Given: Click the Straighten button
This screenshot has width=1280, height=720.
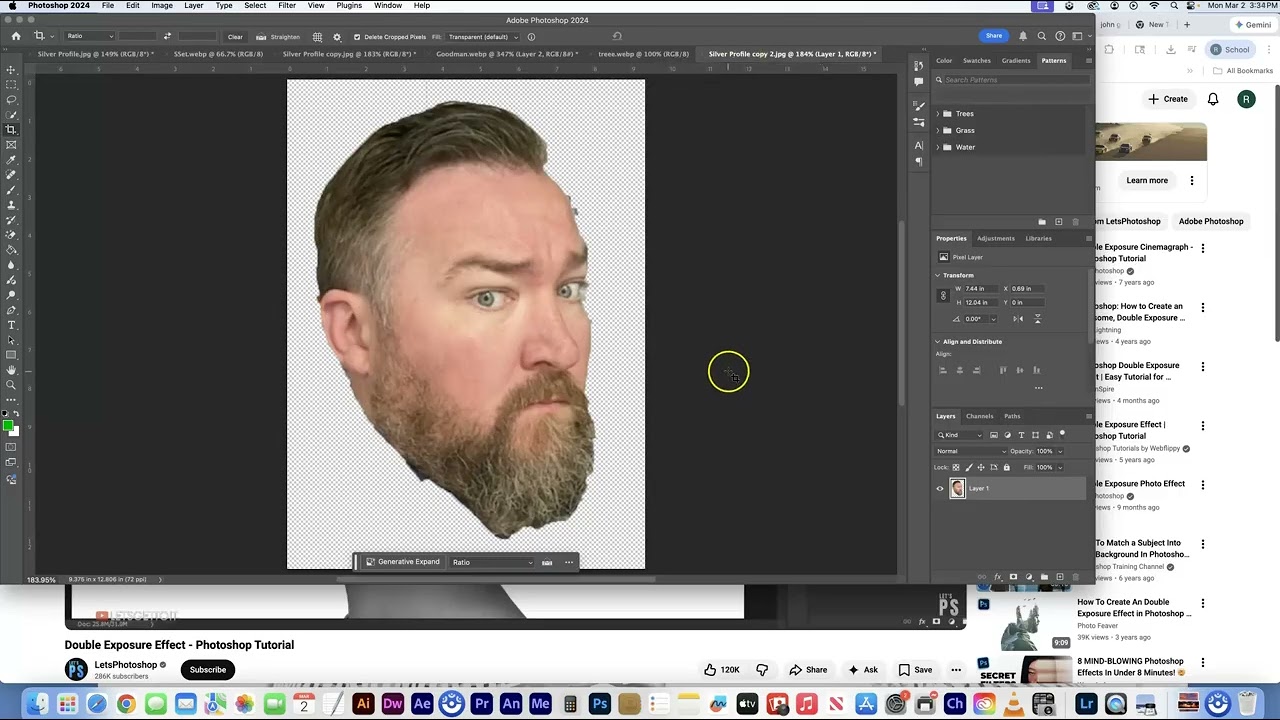Looking at the screenshot, I should click(x=279, y=37).
